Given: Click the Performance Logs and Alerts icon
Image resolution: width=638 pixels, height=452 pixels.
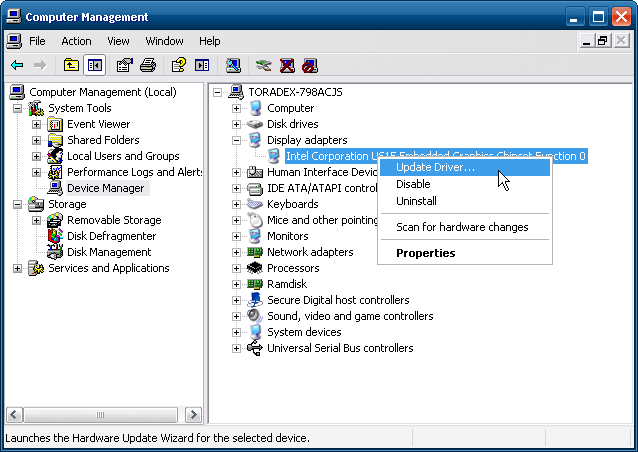Looking at the screenshot, I should (55, 172).
